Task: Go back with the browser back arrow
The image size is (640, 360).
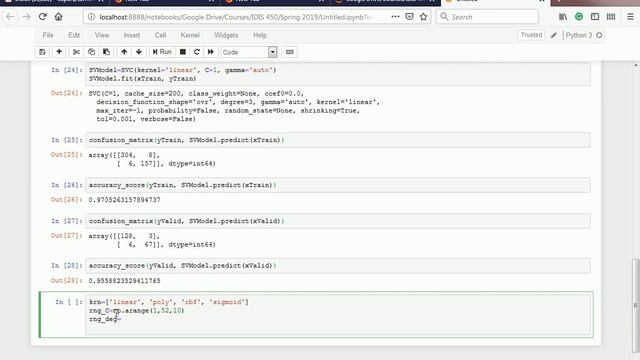Action: tap(10, 17)
